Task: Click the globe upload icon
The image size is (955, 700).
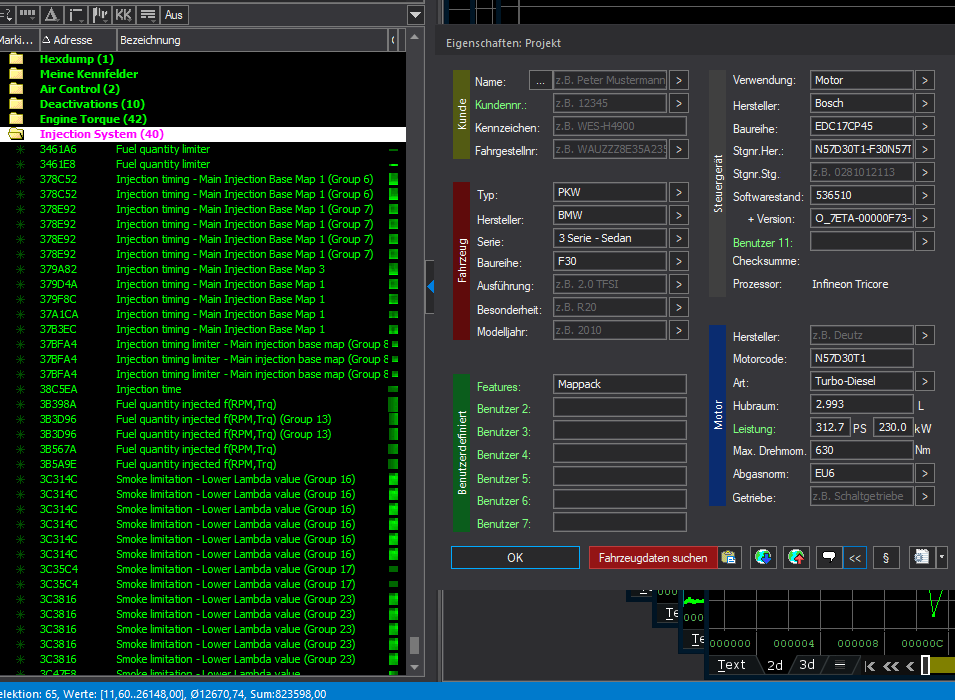Action: point(797,558)
